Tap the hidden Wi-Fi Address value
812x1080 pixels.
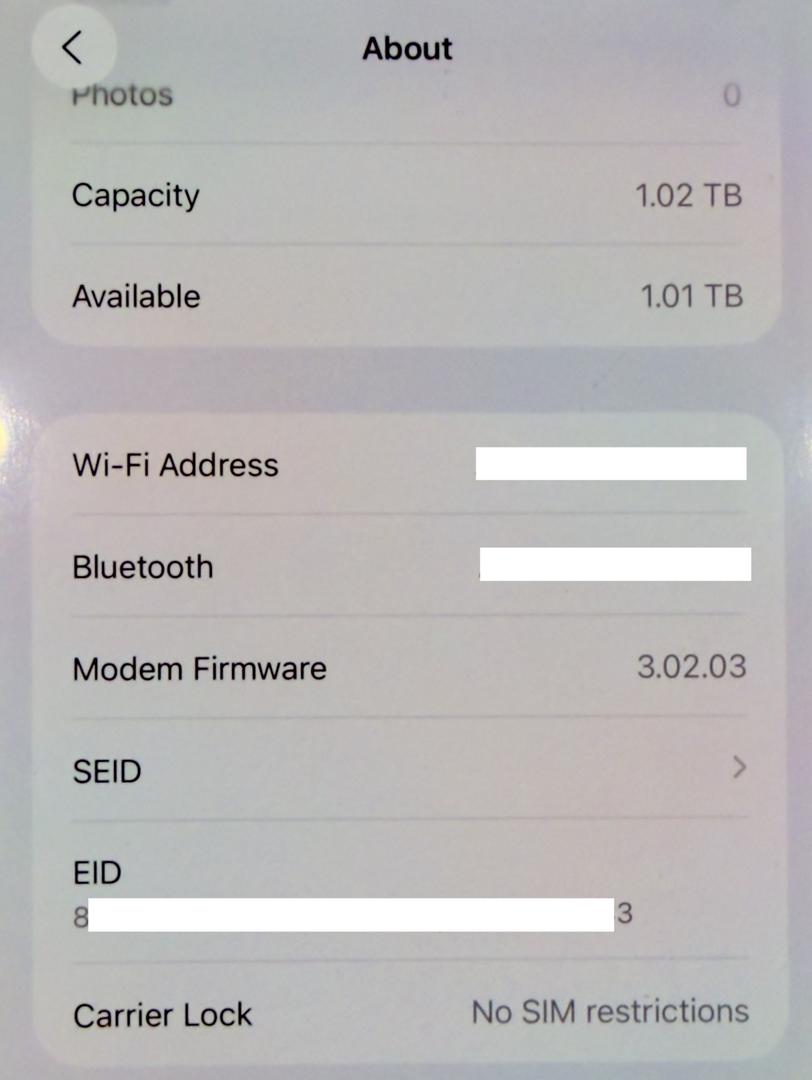click(610, 464)
